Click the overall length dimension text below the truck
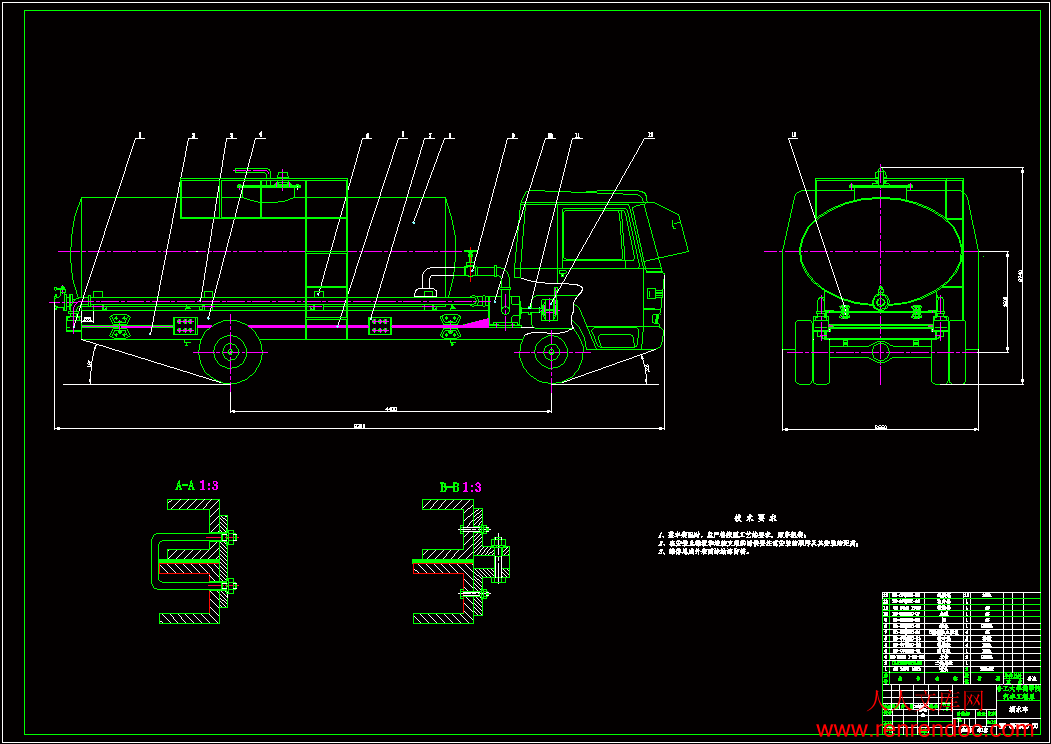Screen dimensions: 1051x744 point(359,426)
